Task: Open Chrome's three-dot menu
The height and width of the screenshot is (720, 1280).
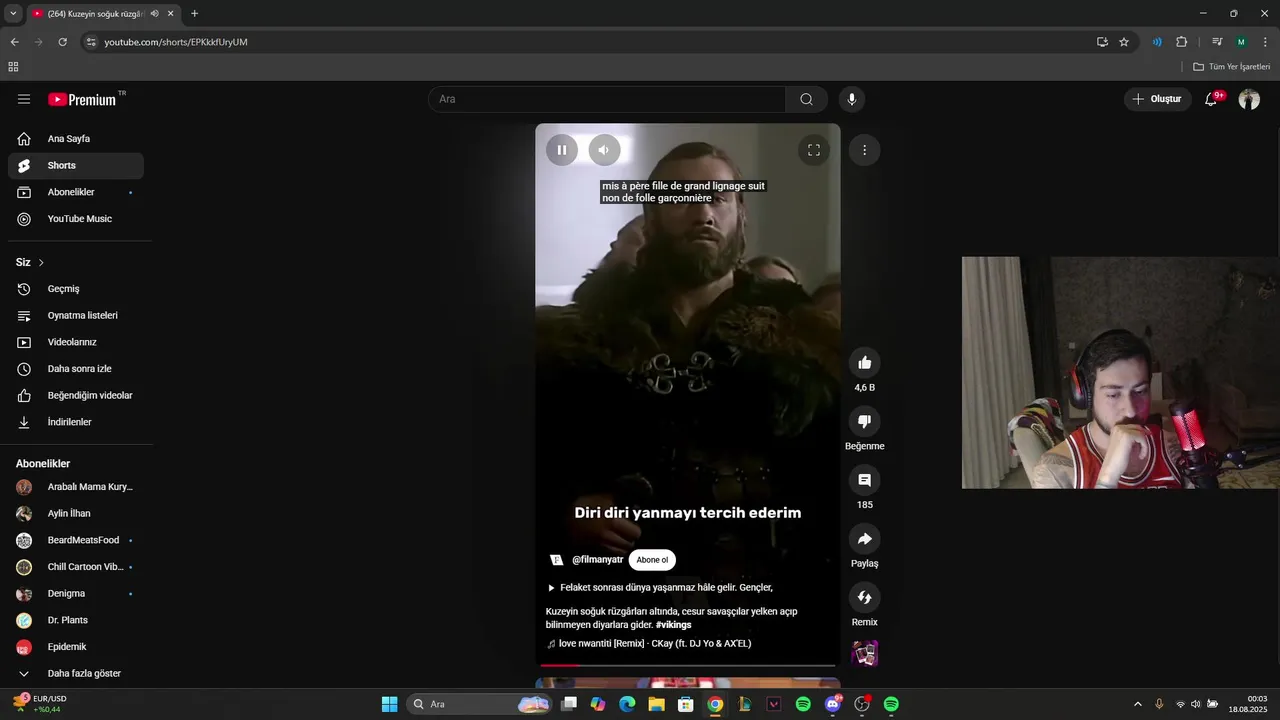Action: point(1265,42)
